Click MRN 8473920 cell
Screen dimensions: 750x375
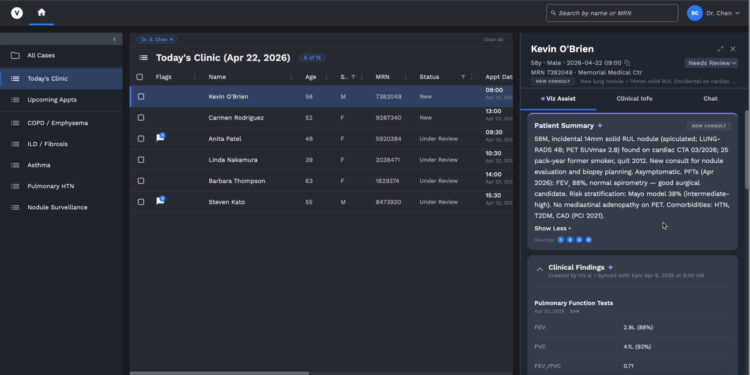[388, 202]
